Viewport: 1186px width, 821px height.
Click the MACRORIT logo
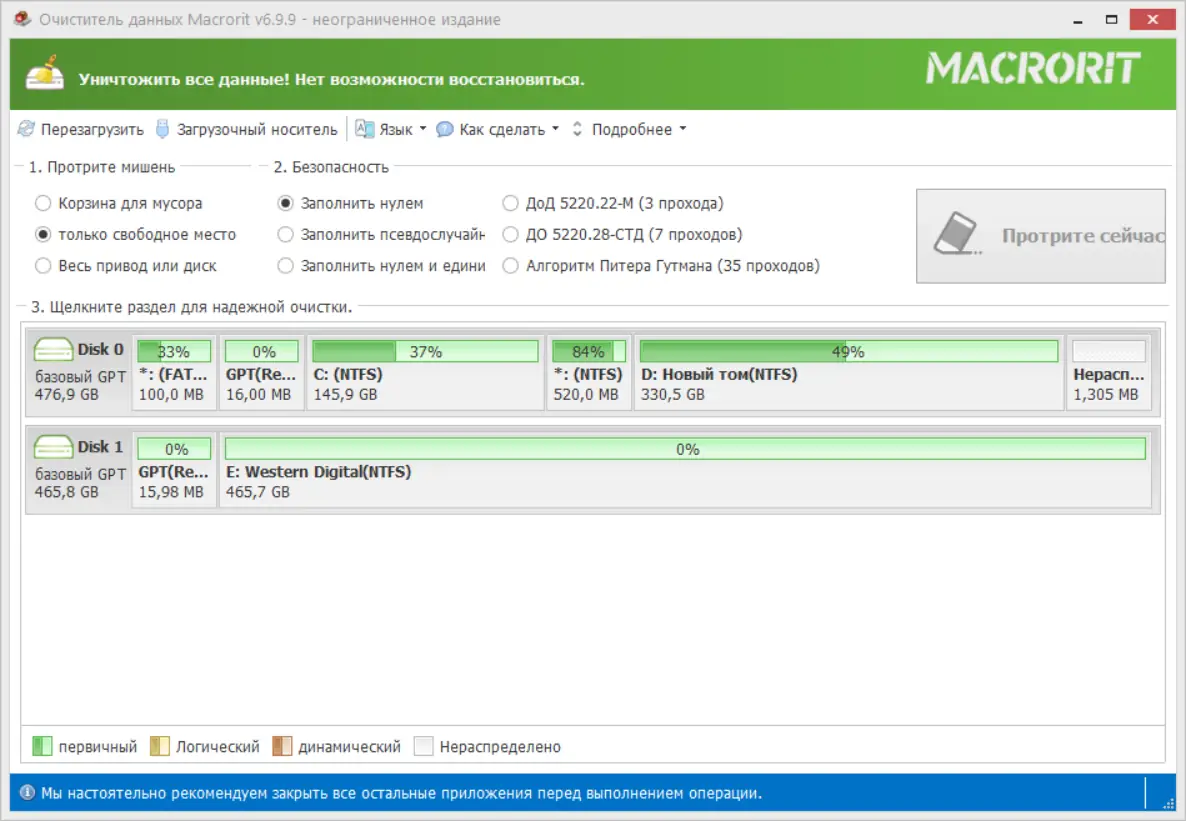(1032, 69)
